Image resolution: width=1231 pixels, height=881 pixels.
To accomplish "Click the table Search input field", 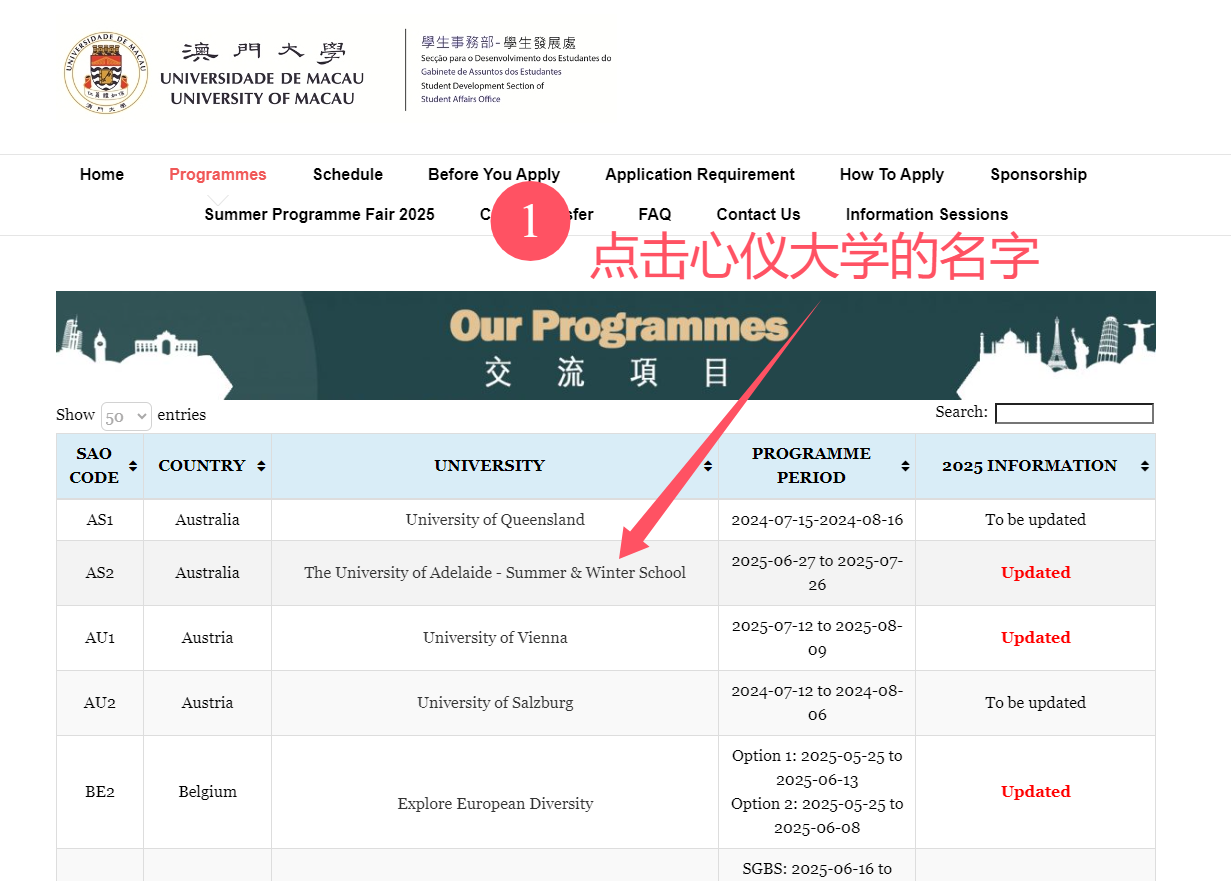I will pos(1074,413).
